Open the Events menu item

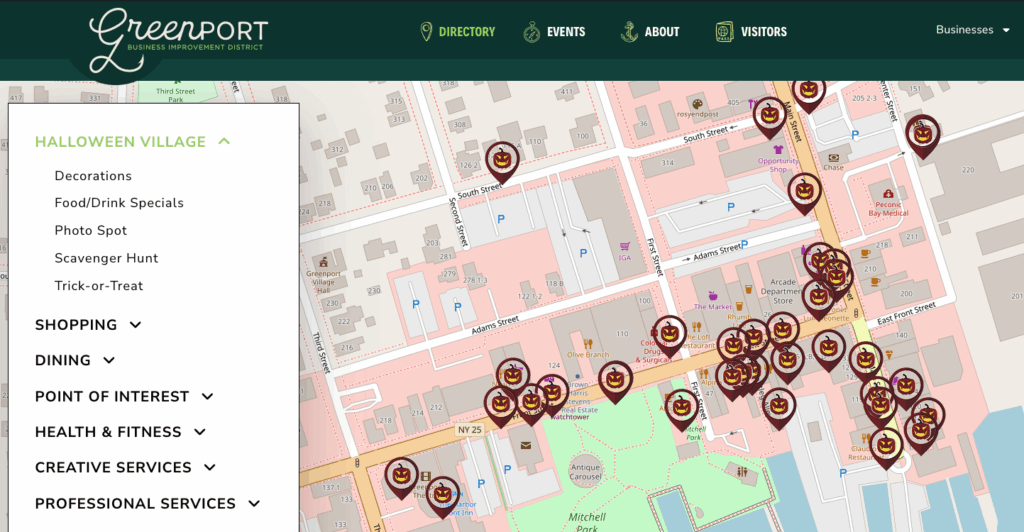coord(565,32)
